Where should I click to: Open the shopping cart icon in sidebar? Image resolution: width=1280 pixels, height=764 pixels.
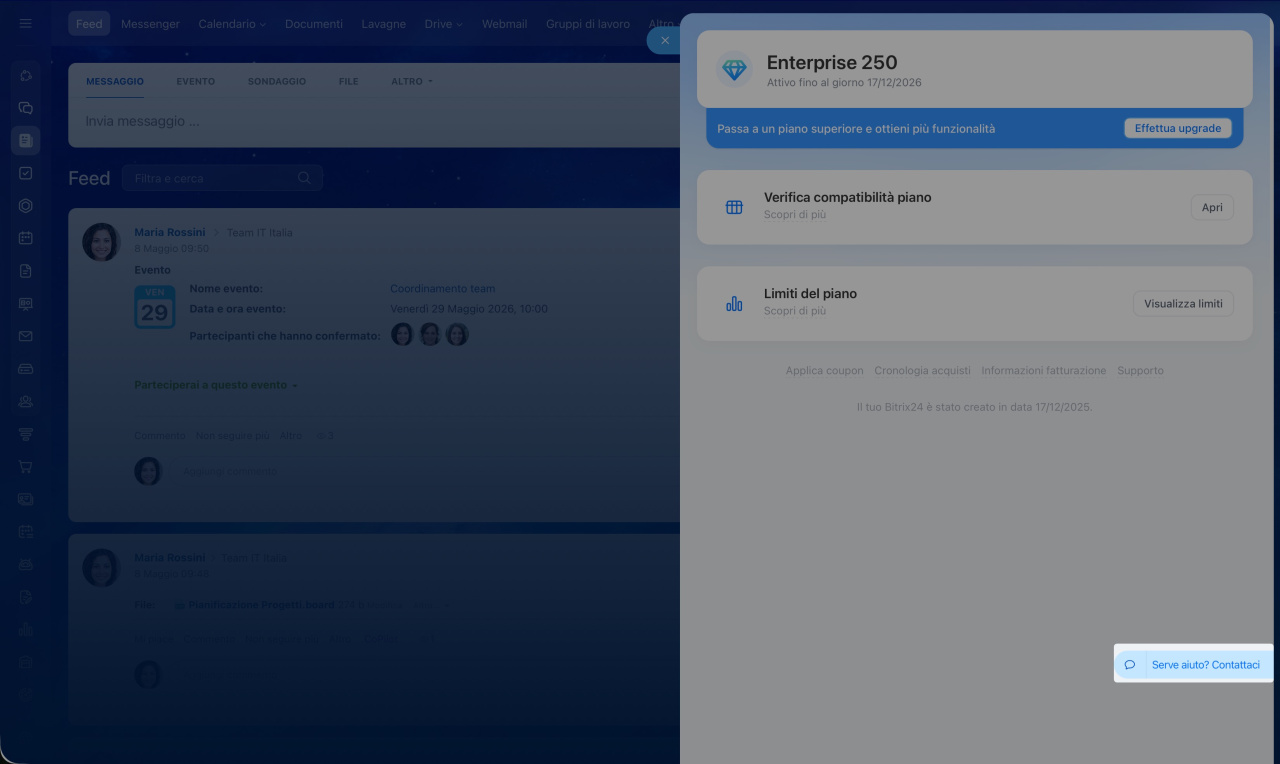26,466
